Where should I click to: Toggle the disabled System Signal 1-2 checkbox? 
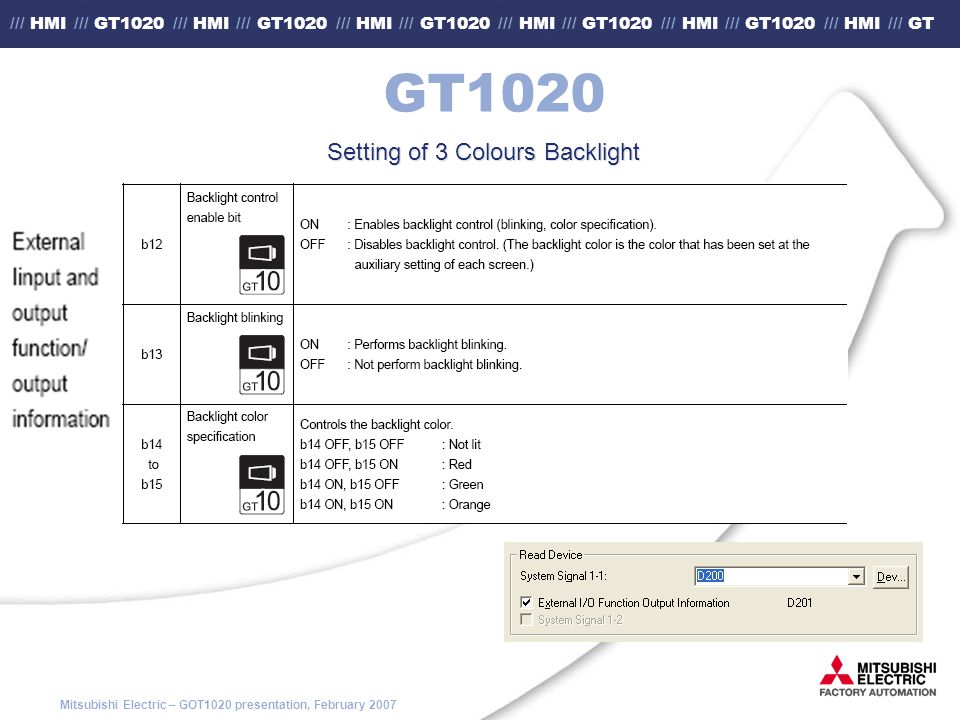click(x=526, y=620)
